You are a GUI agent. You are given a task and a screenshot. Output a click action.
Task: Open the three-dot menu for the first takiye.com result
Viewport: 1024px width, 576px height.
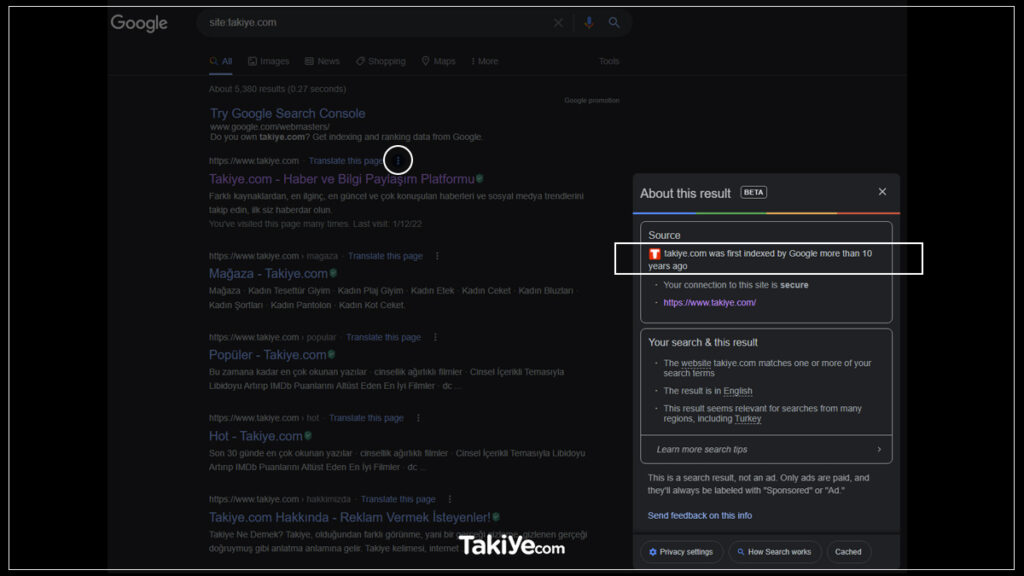398,160
